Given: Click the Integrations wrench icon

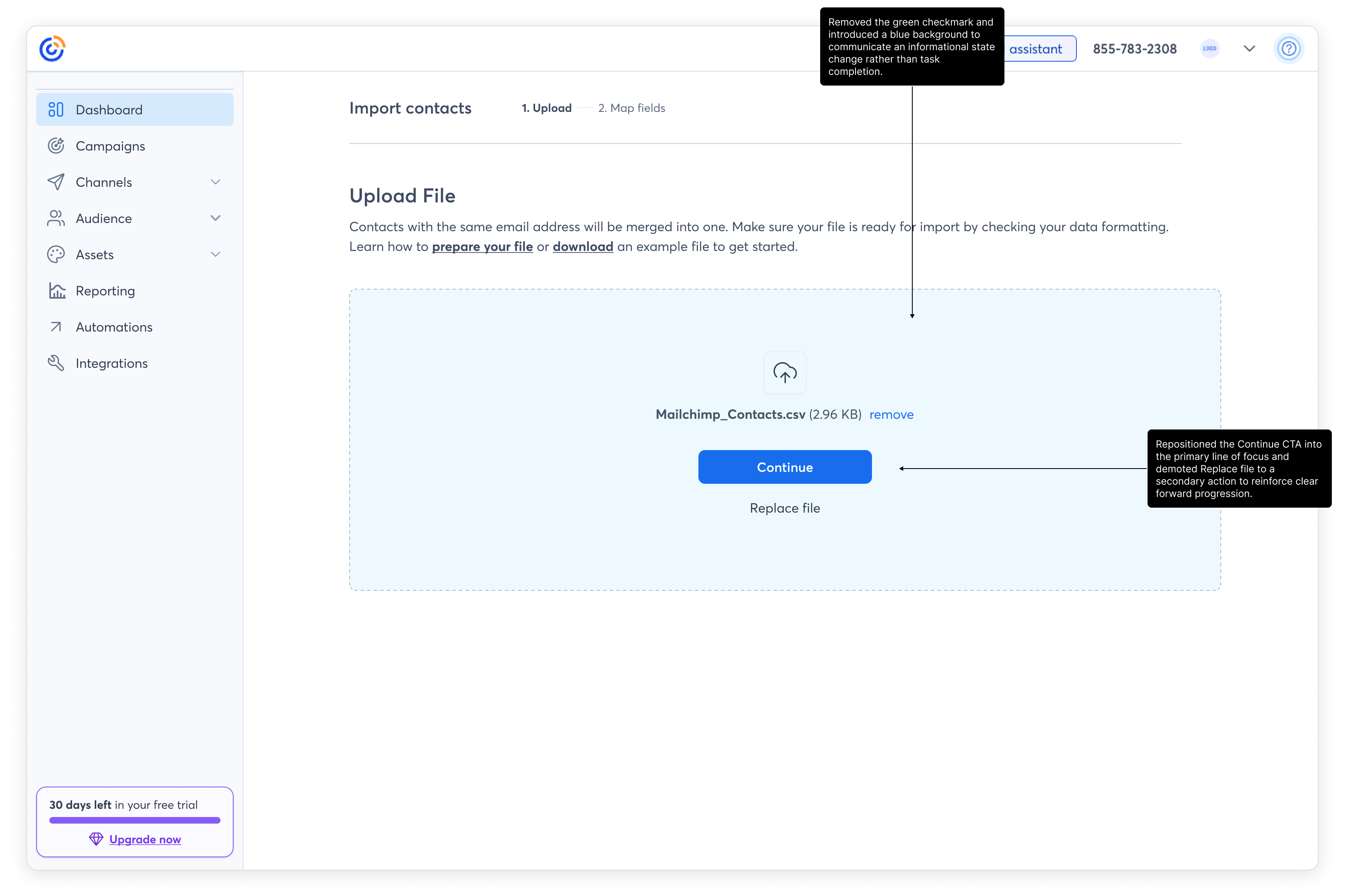Looking at the screenshot, I should pyautogui.click(x=56, y=363).
